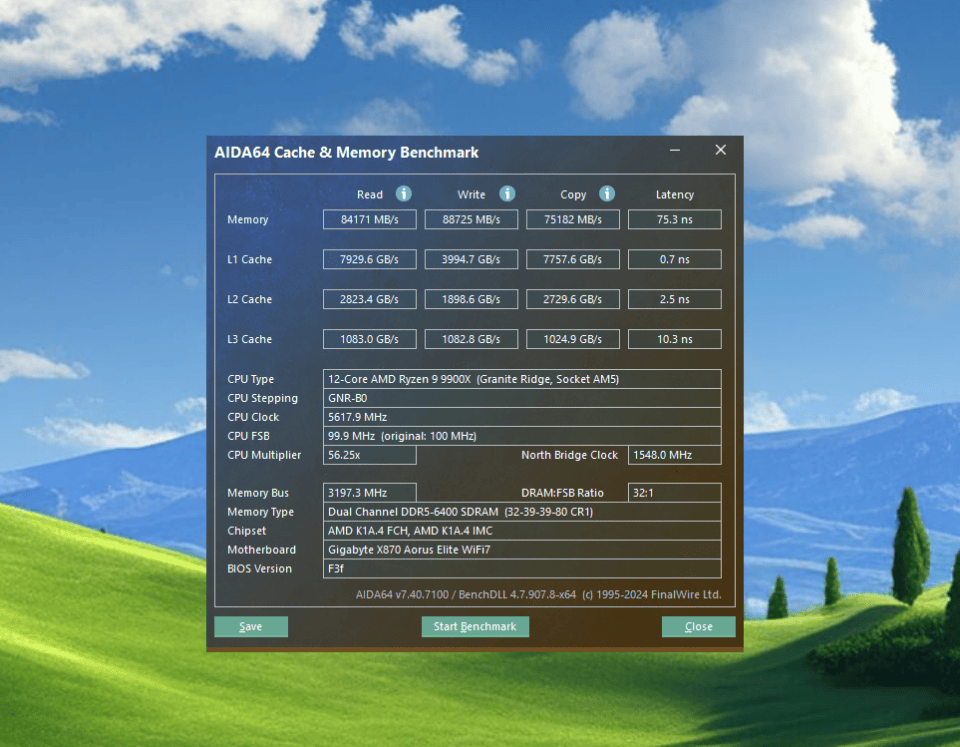This screenshot has width=960, height=747.
Task: Select the Memory Type DDR5-6400 field
Action: coord(520,511)
